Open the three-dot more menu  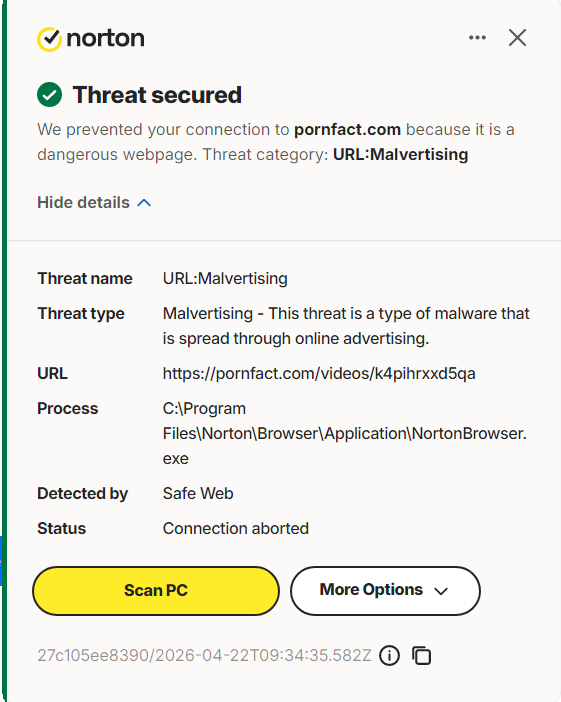[477, 38]
